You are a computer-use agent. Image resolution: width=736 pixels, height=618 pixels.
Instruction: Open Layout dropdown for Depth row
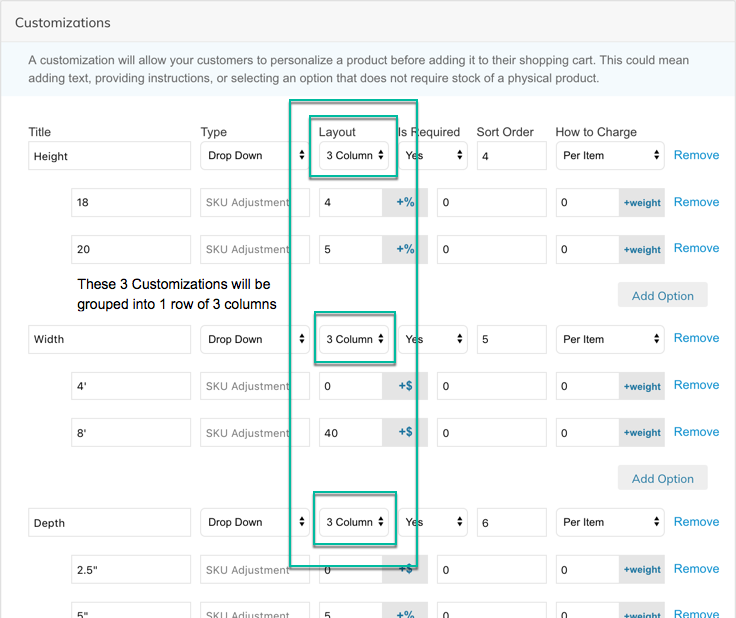point(354,522)
